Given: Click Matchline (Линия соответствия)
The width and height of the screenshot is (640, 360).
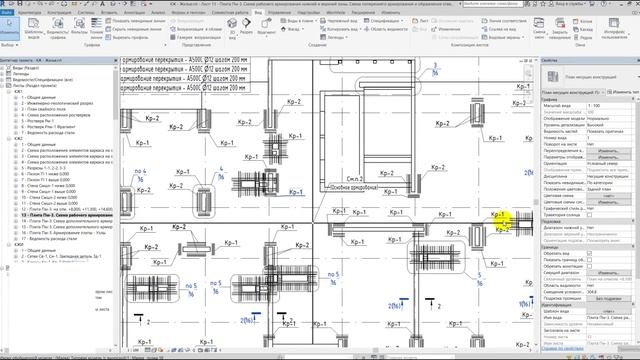Looking at the screenshot, I should [504, 20].
